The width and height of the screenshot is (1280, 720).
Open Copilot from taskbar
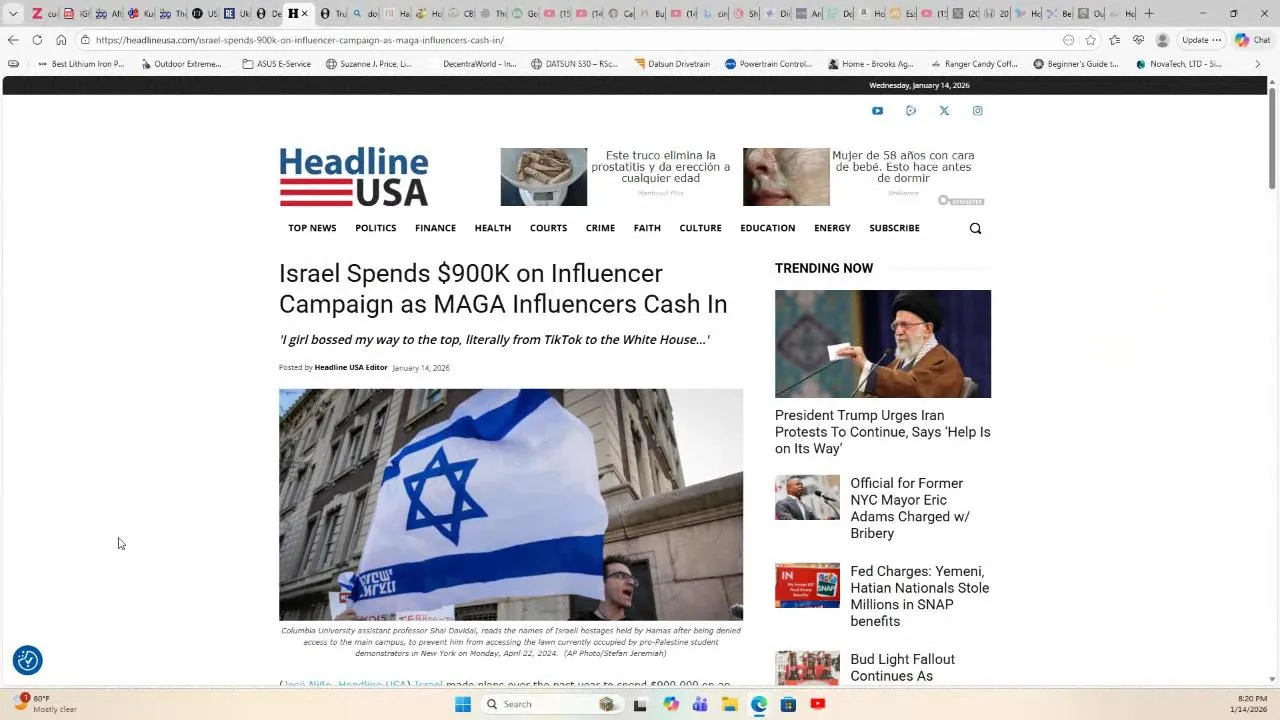click(670, 704)
